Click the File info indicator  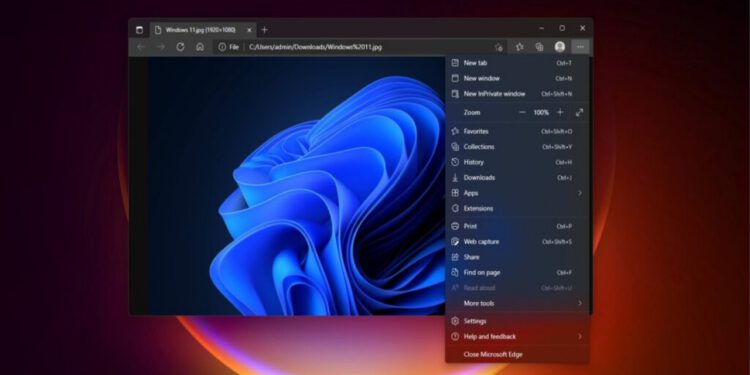228,47
